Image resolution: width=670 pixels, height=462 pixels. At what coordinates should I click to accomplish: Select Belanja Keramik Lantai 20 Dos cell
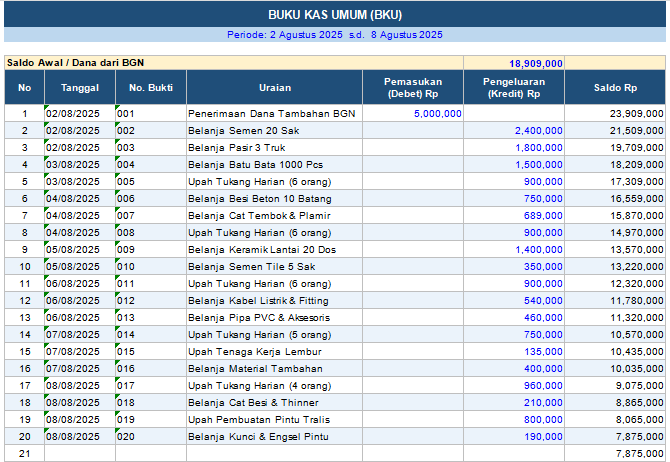[x=274, y=249]
